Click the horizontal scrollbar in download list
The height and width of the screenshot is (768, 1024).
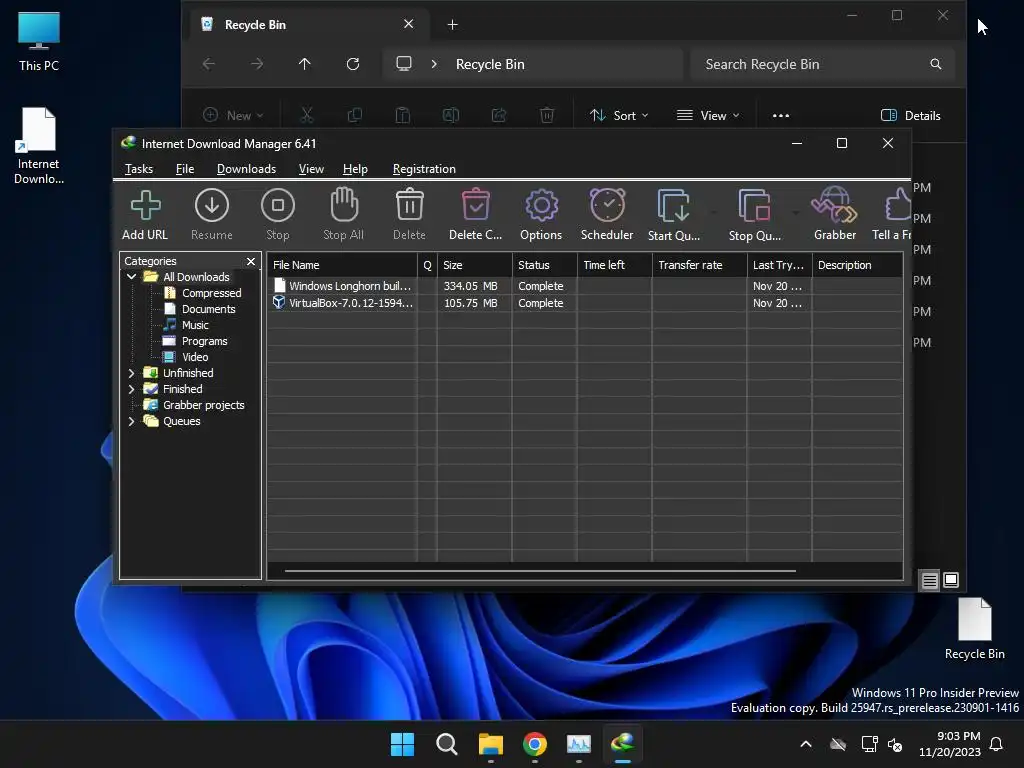pos(540,571)
